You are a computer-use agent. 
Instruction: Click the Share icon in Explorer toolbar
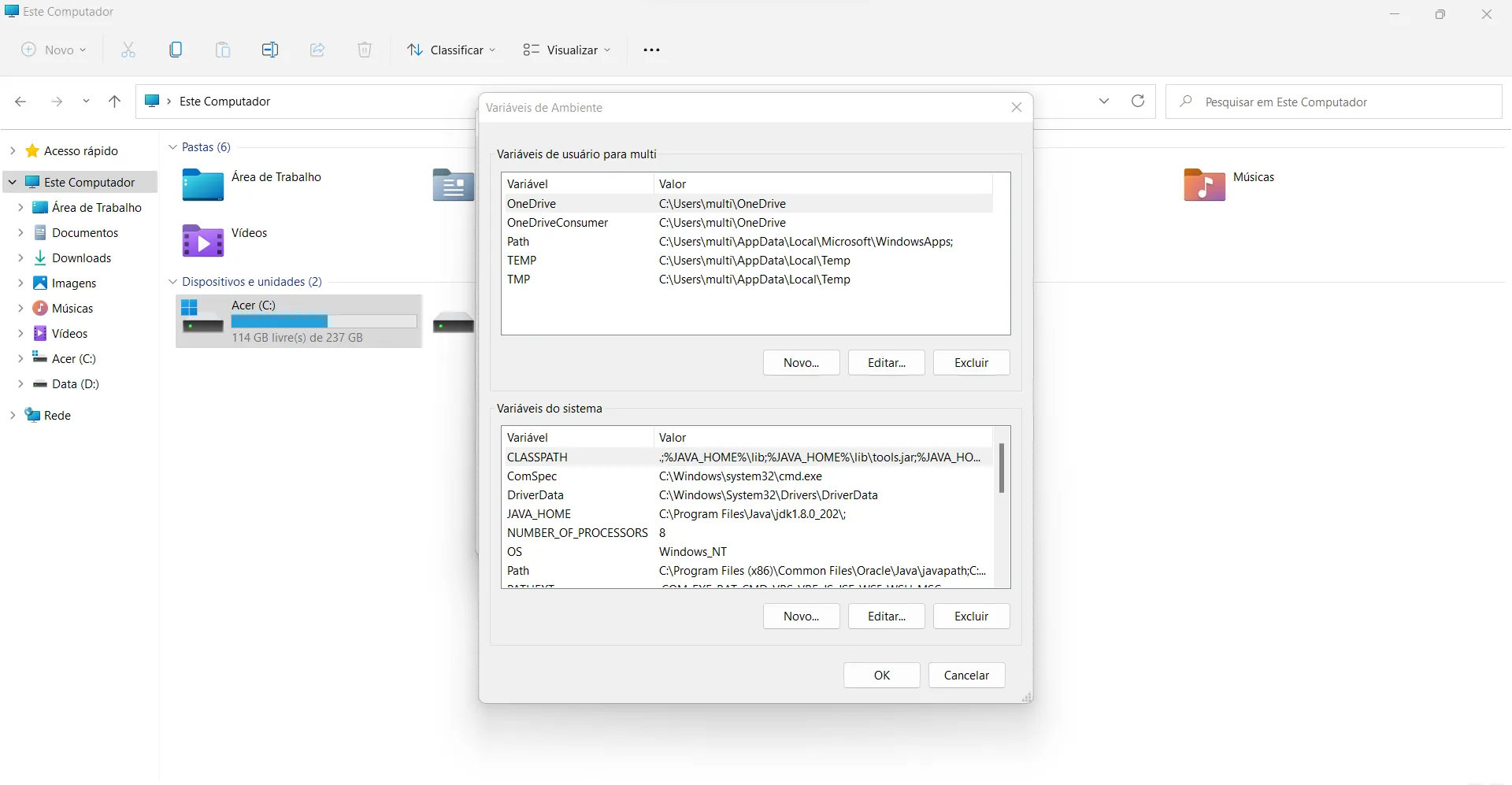tap(317, 50)
